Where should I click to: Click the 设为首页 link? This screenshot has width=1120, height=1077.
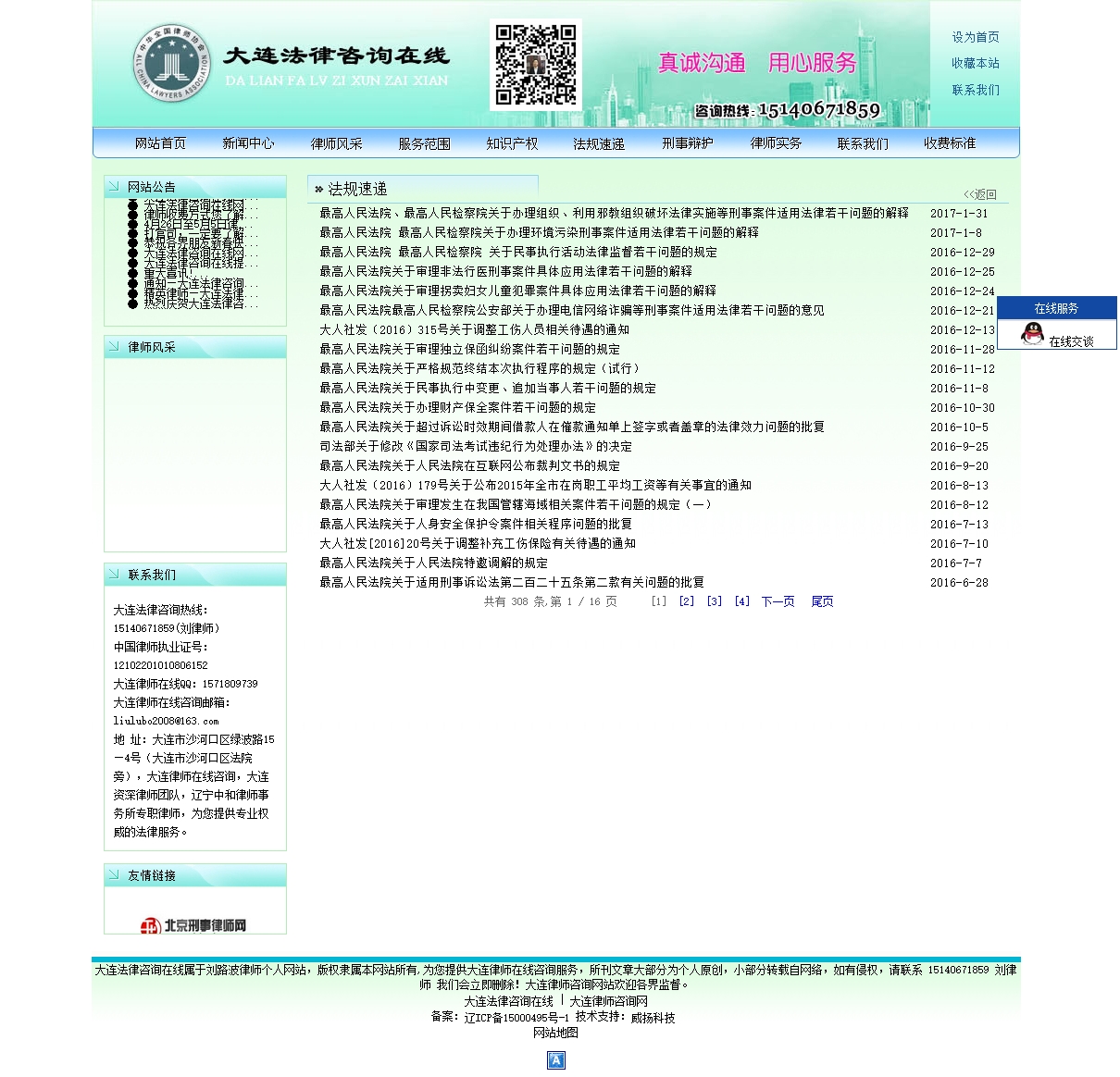(976, 37)
